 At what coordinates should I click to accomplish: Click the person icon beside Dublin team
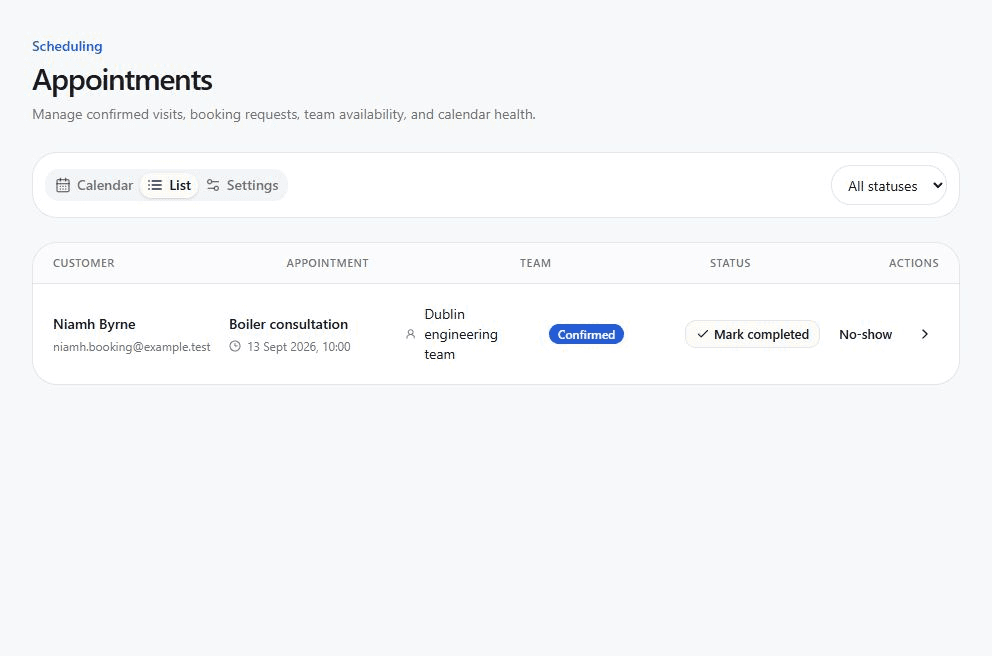click(411, 334)
